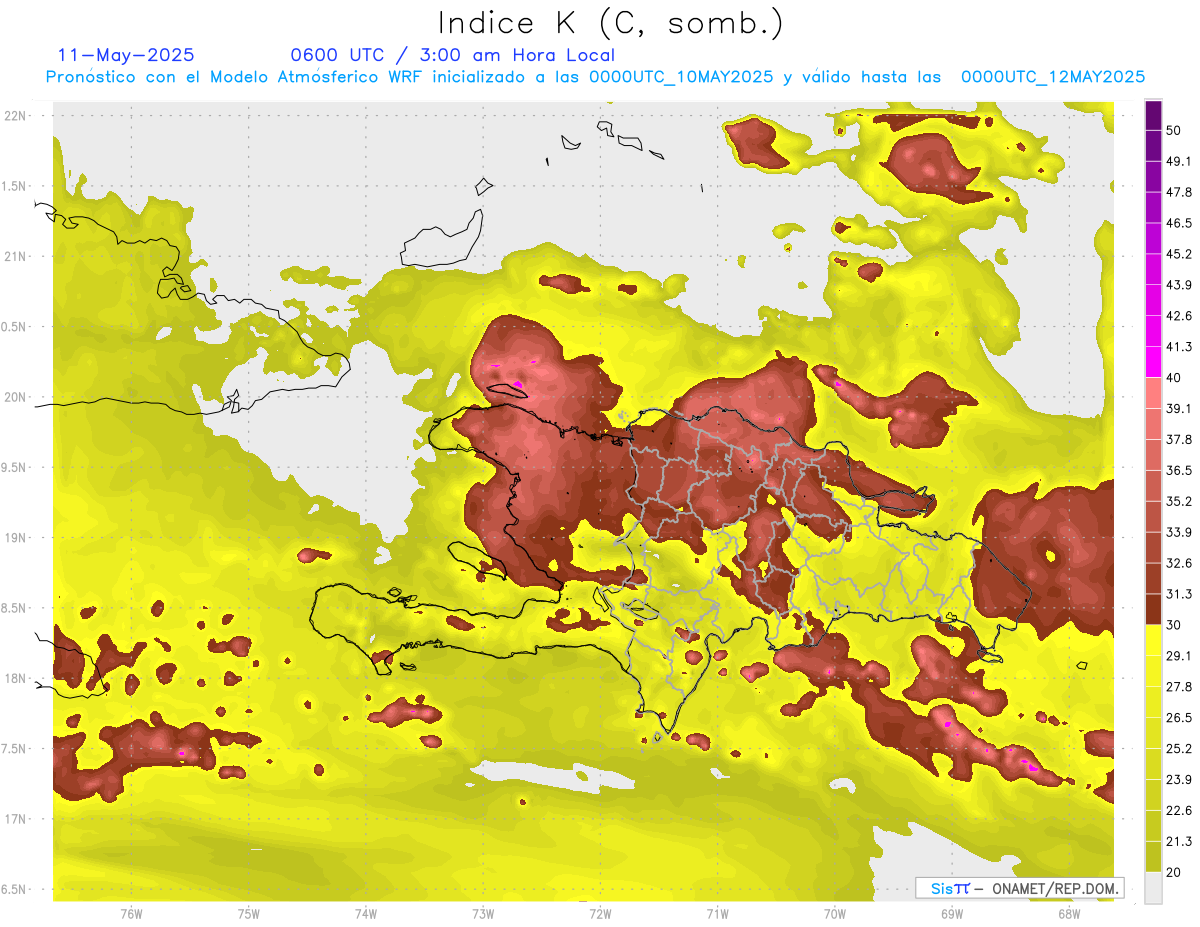Select the "22N" latitude axis label
The height and width of the screenshot is (927, 1200).
15,116
